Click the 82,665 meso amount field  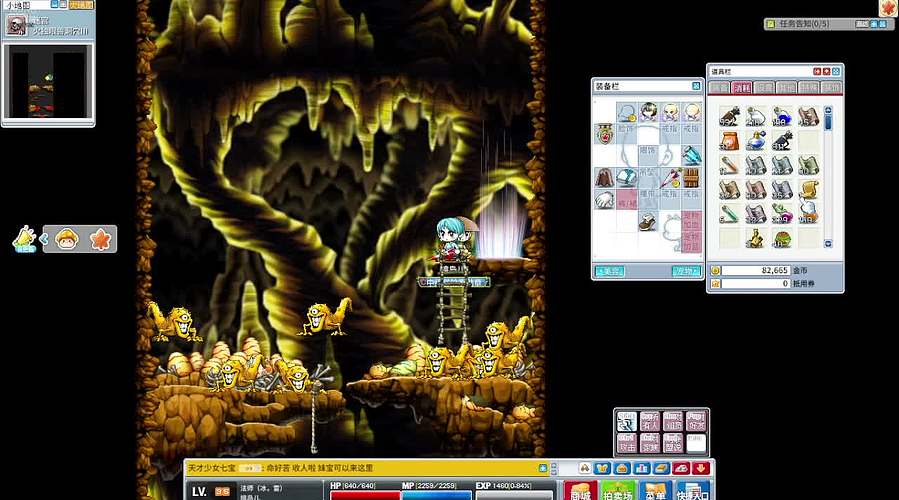pyautogui.click(x=756, y=270)
